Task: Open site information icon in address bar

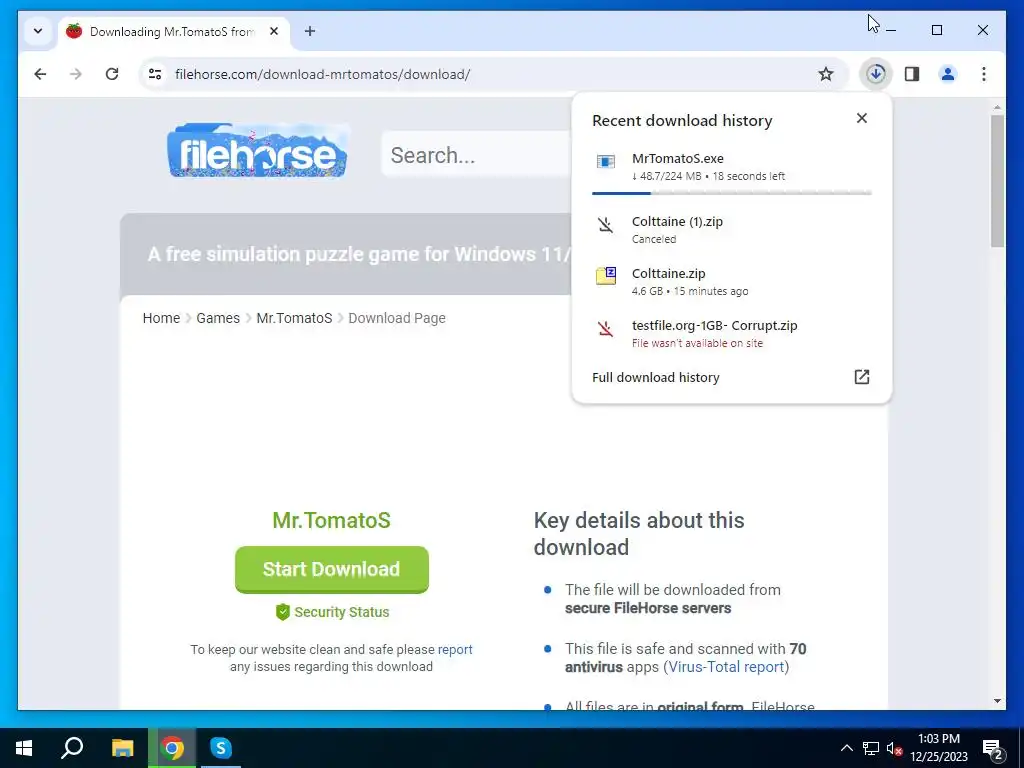Action: click(x=155, y=74)
